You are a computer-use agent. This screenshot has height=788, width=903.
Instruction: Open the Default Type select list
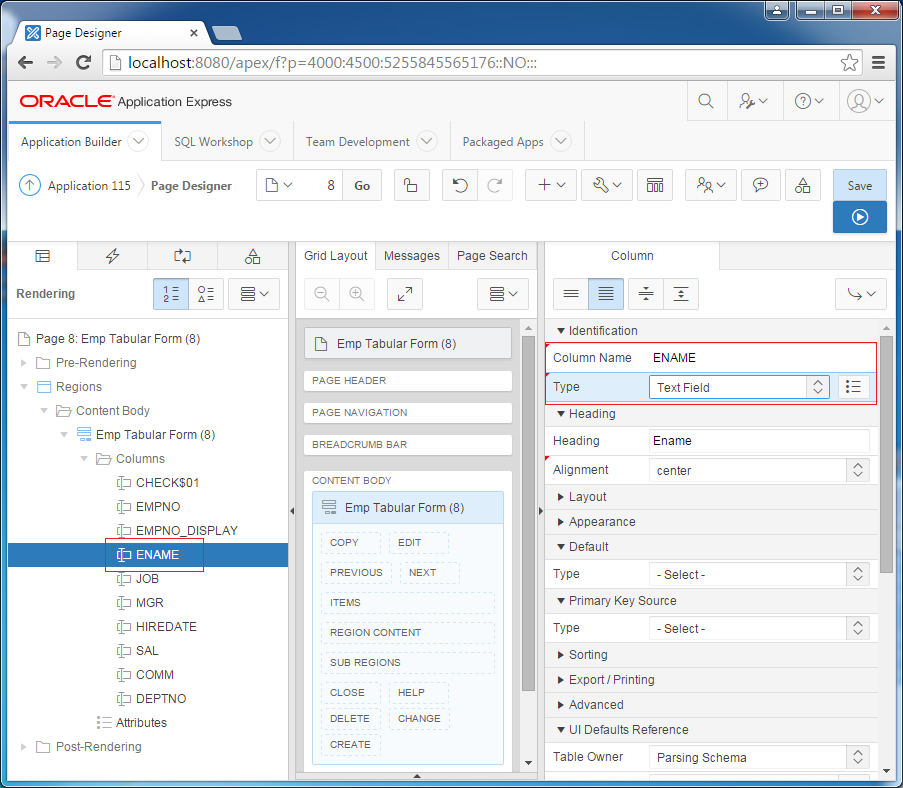pos(759,574)
